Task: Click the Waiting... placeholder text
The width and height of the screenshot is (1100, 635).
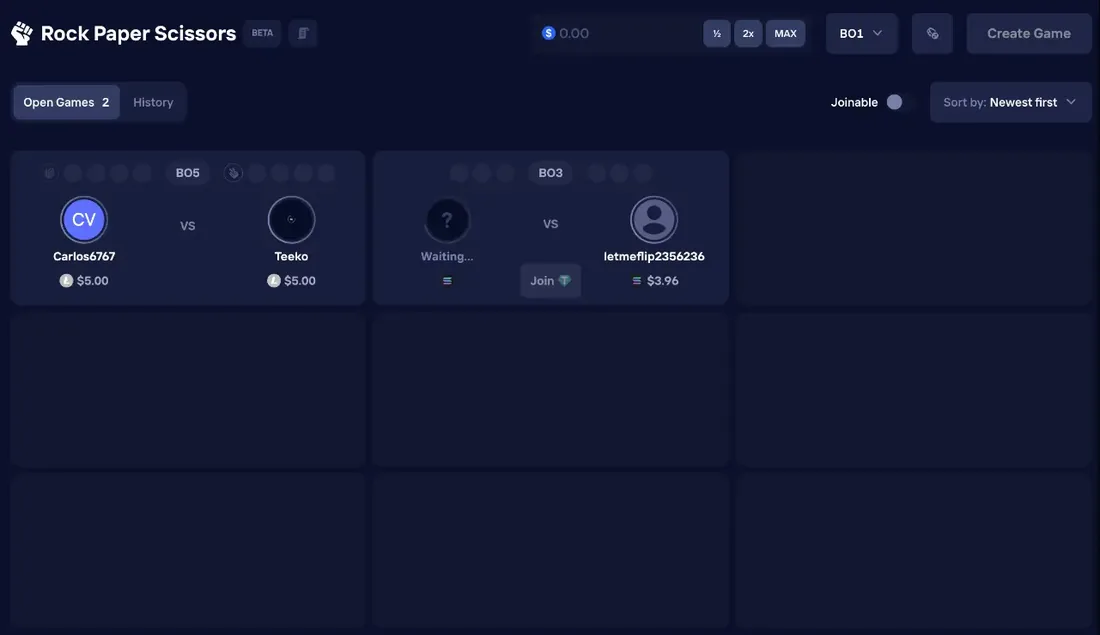Action: 447,256
